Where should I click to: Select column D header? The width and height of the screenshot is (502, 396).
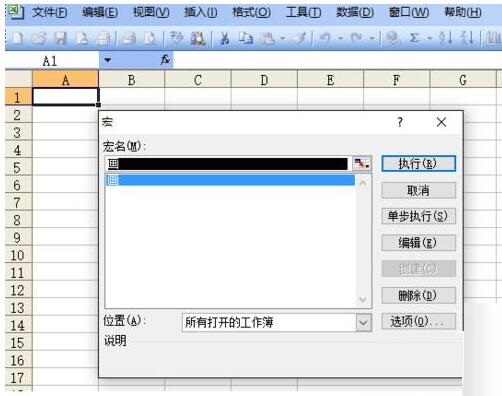coord(264,80)
